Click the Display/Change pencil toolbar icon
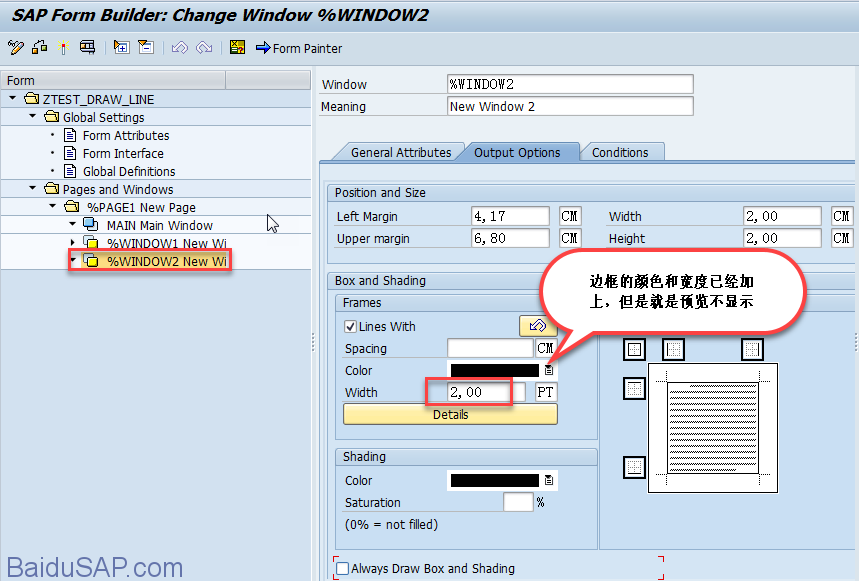Image resolution: width=859 pixels, height=581 pixels. point(15,47)
